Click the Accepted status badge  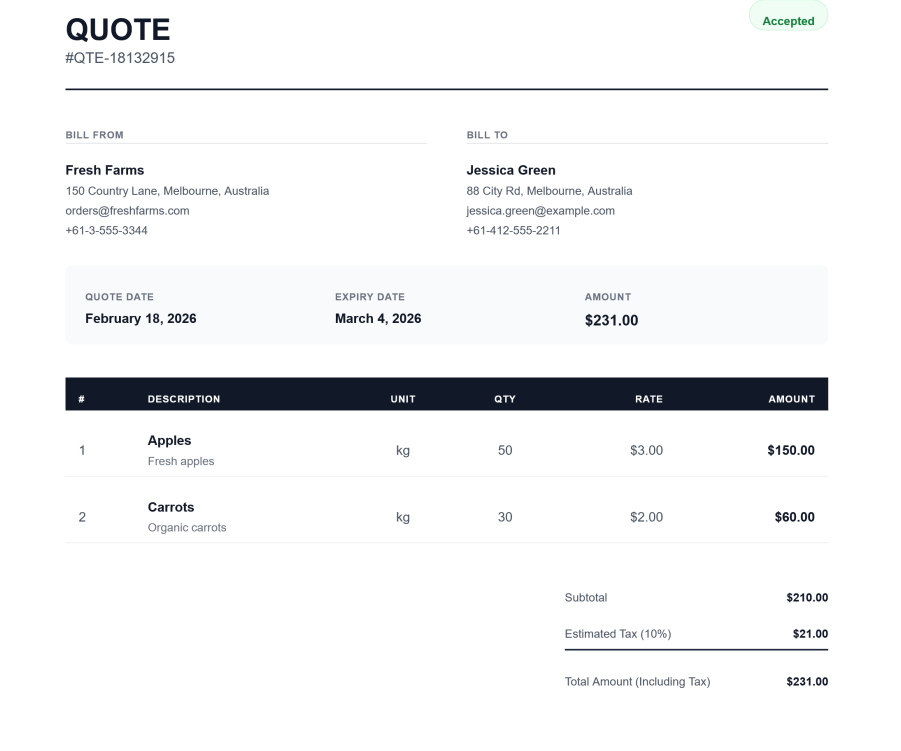[788, 21]
